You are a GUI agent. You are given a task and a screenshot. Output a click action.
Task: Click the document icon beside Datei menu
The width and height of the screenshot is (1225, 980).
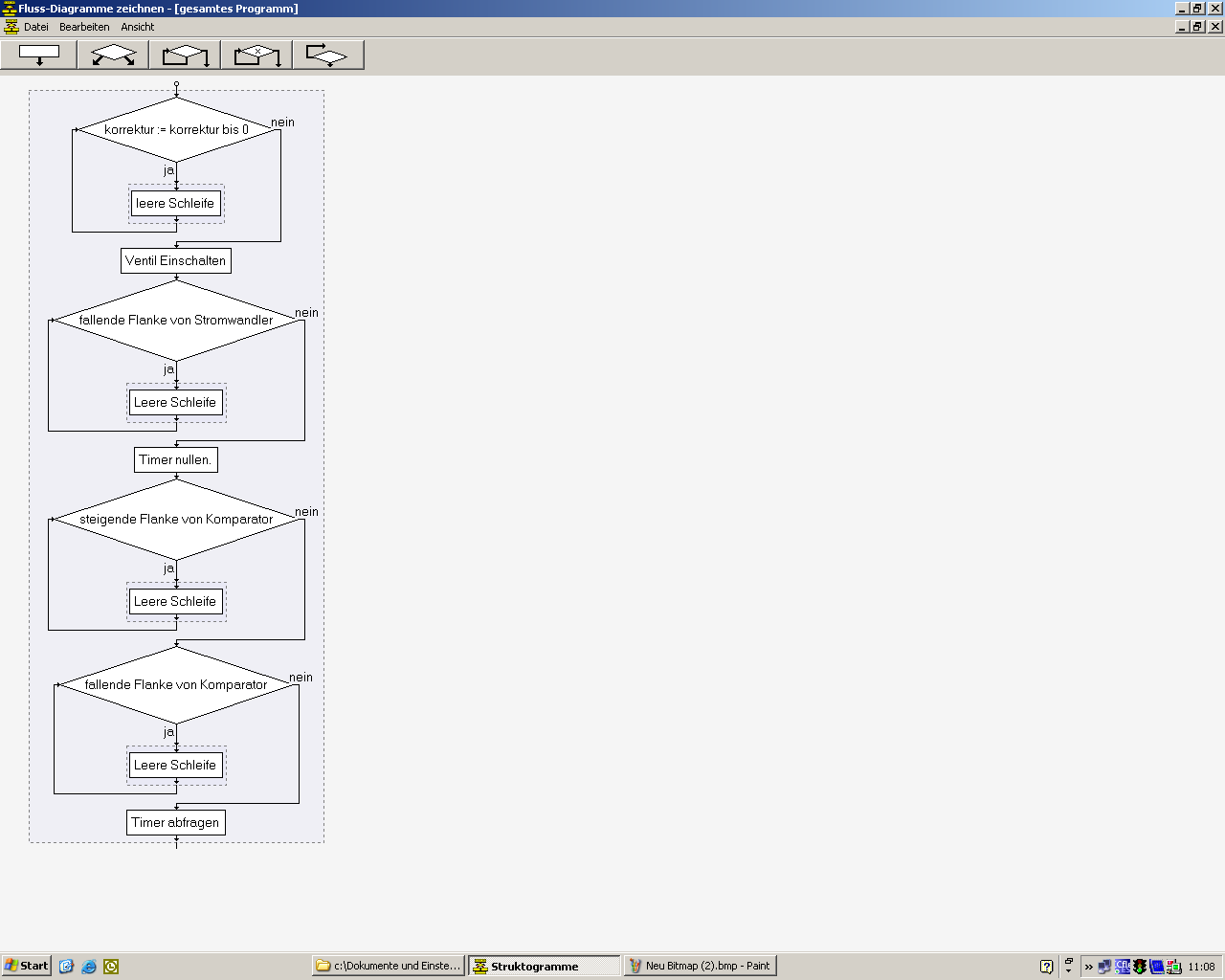click(x=11, y=27)
